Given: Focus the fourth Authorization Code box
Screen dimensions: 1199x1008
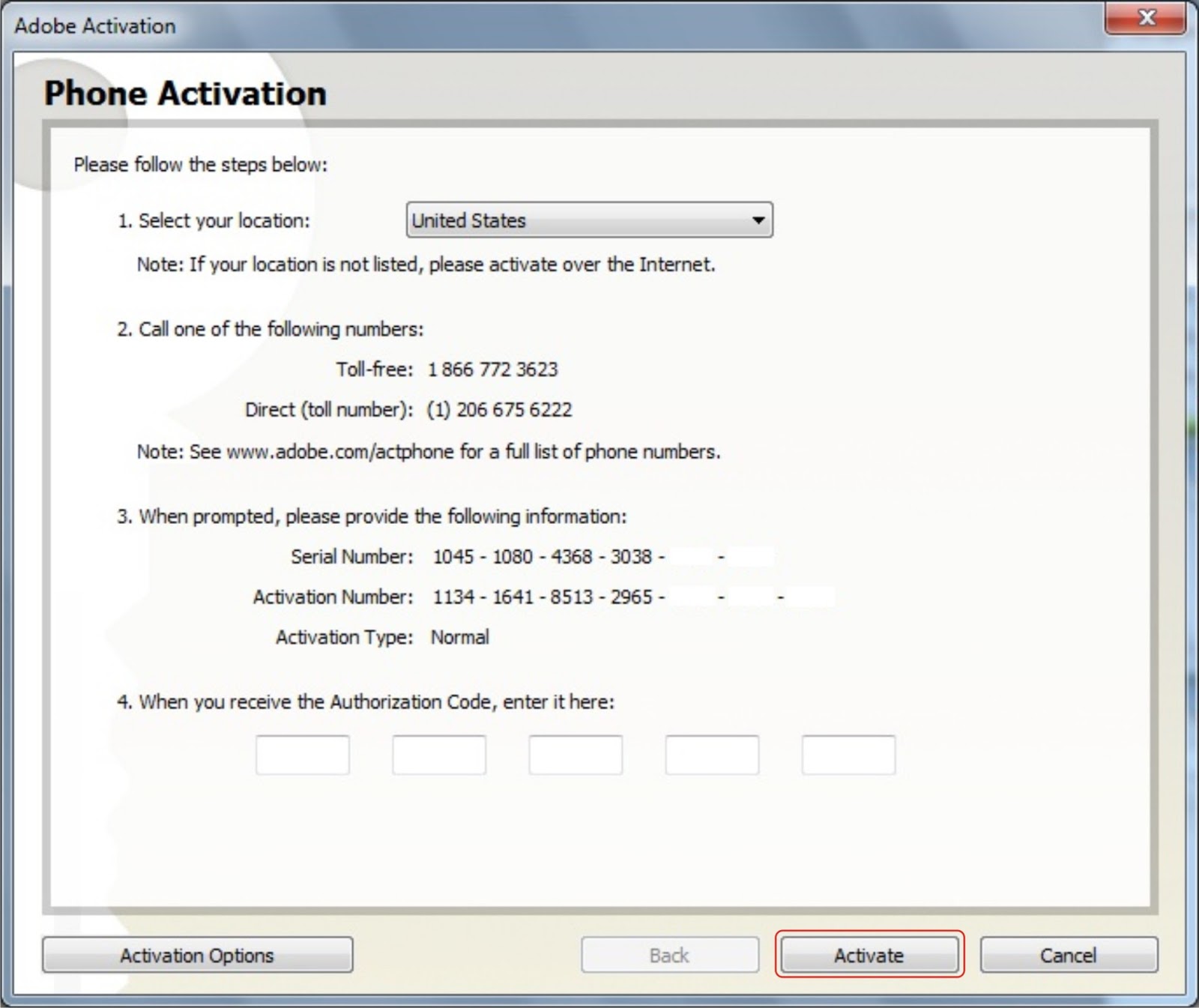Looking at the screenshot, I should pyautogui.click(x=712, y=755).
